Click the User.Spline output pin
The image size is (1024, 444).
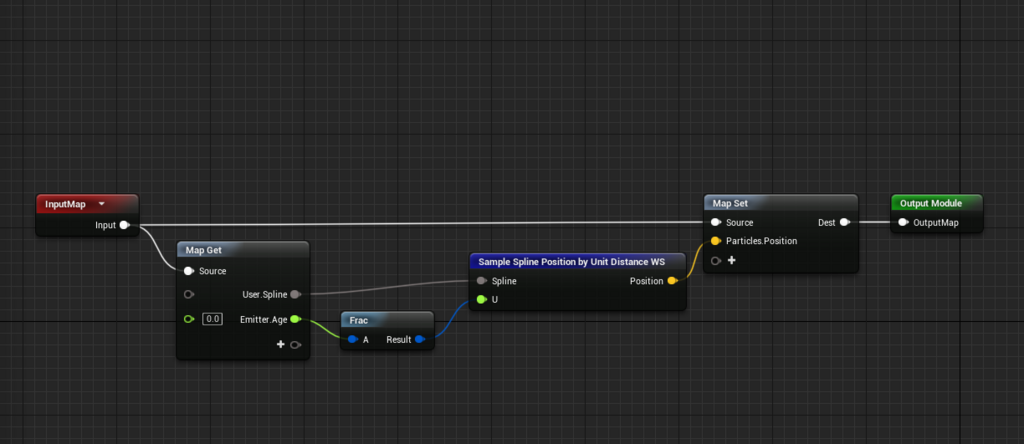[x=295, y=294]
